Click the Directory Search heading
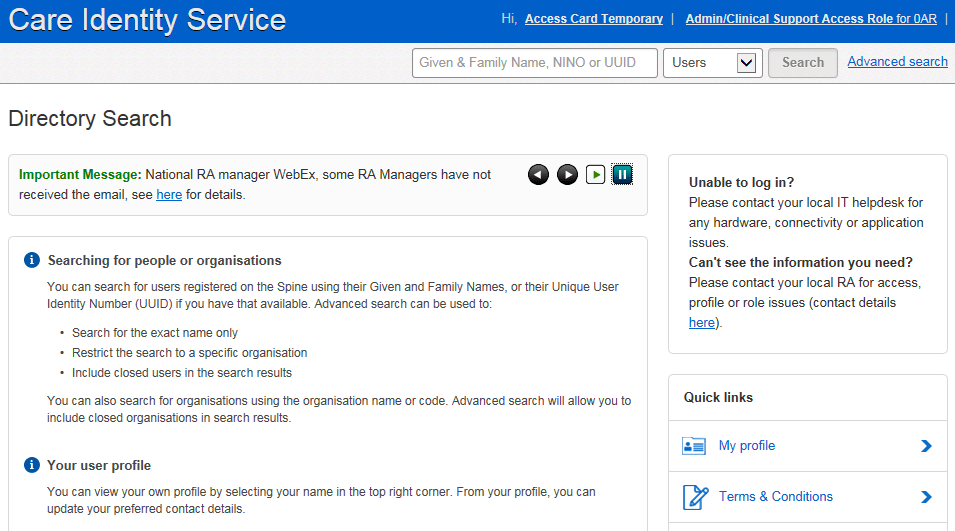This screenshot has height=531, width=955. point(90,118)
